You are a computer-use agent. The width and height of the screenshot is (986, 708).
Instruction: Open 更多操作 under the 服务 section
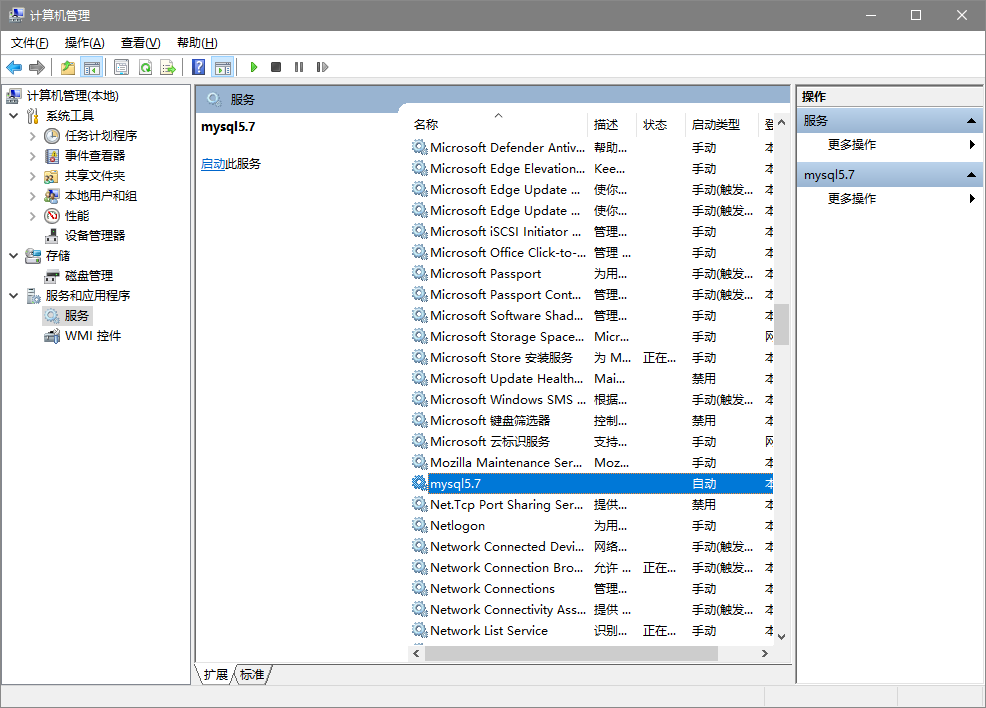click(x=889, y=145)
